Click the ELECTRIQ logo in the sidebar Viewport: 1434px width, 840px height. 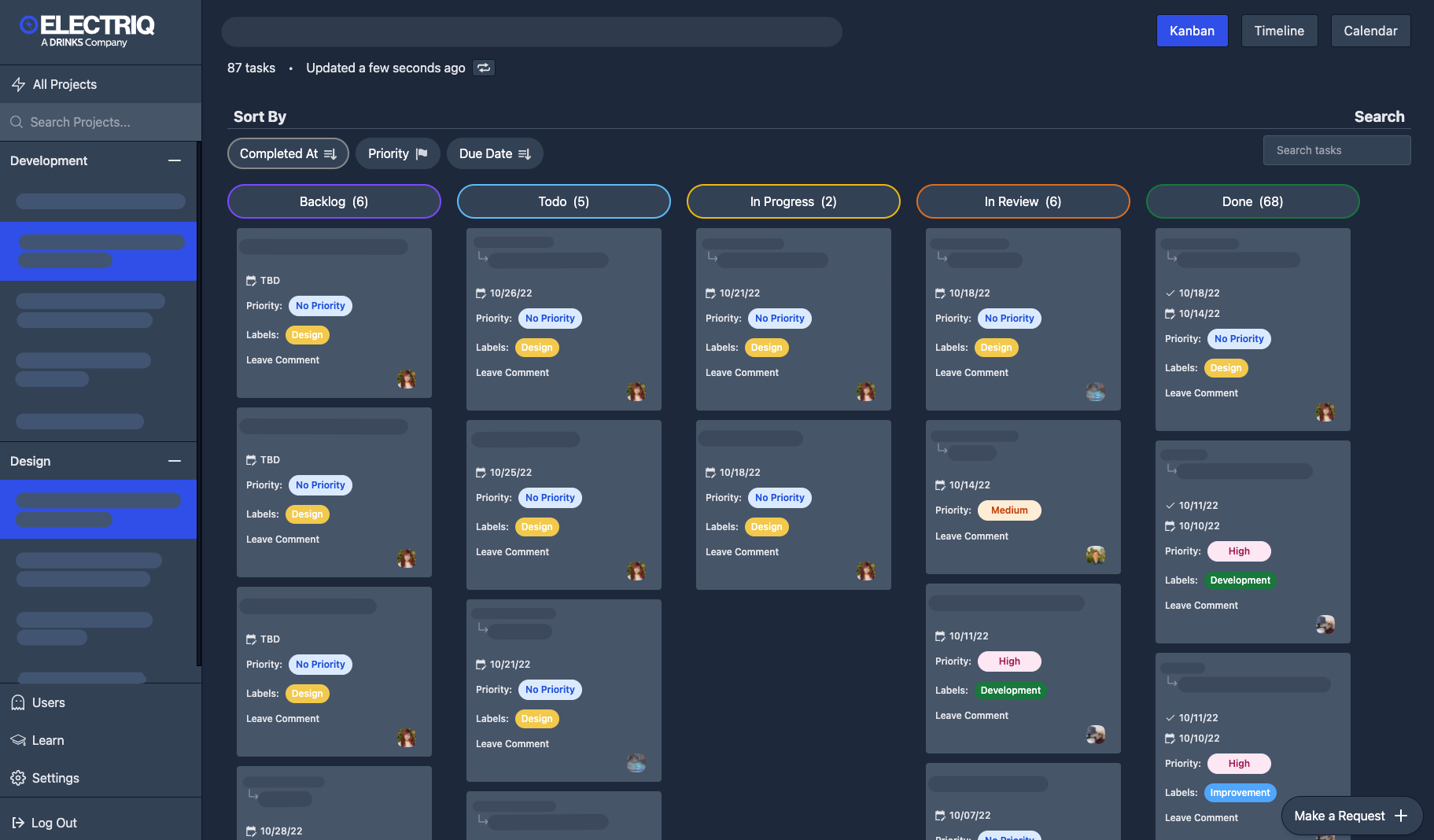87,31
